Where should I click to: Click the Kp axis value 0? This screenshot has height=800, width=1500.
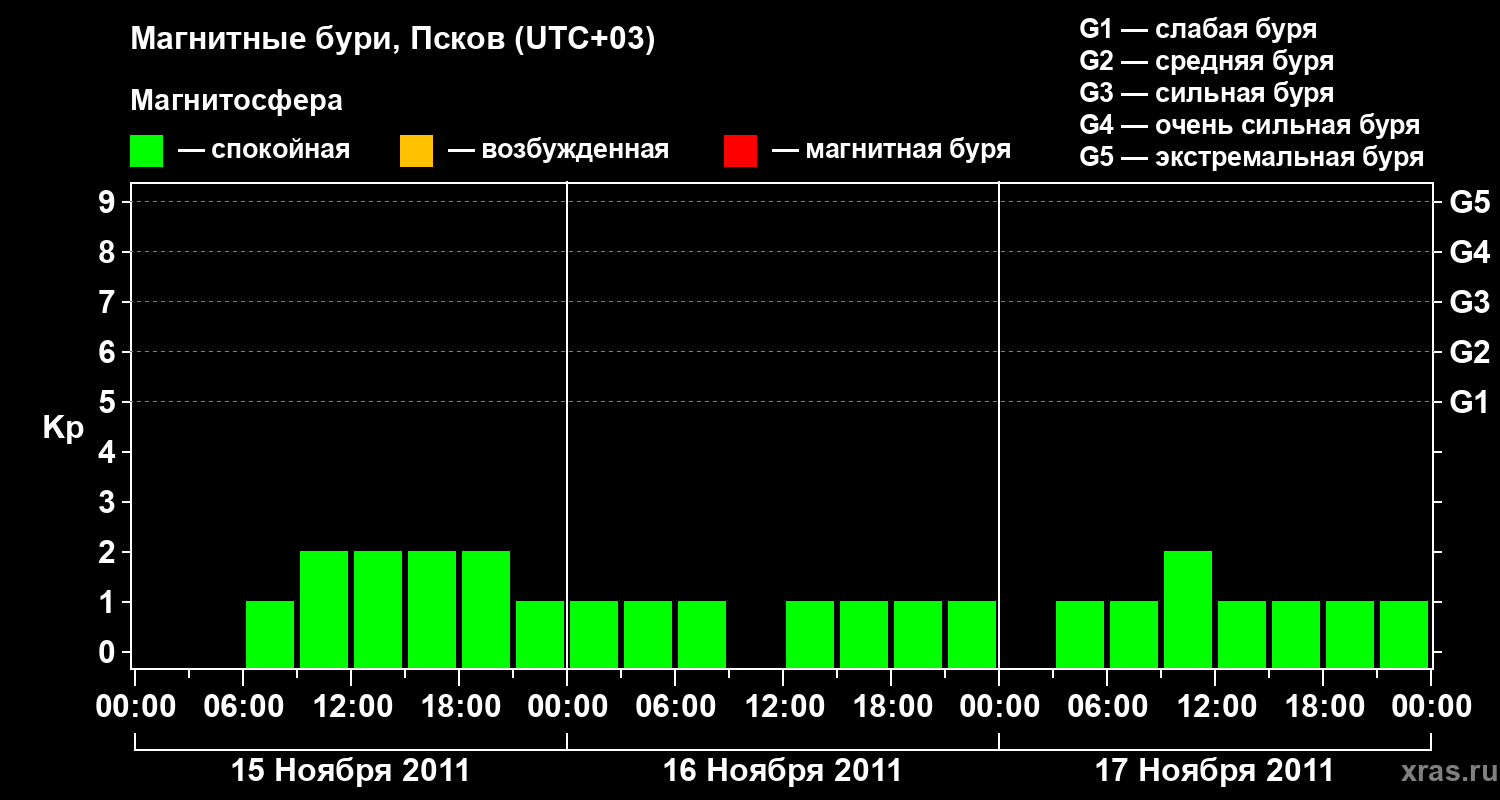(x=109, y=652)
